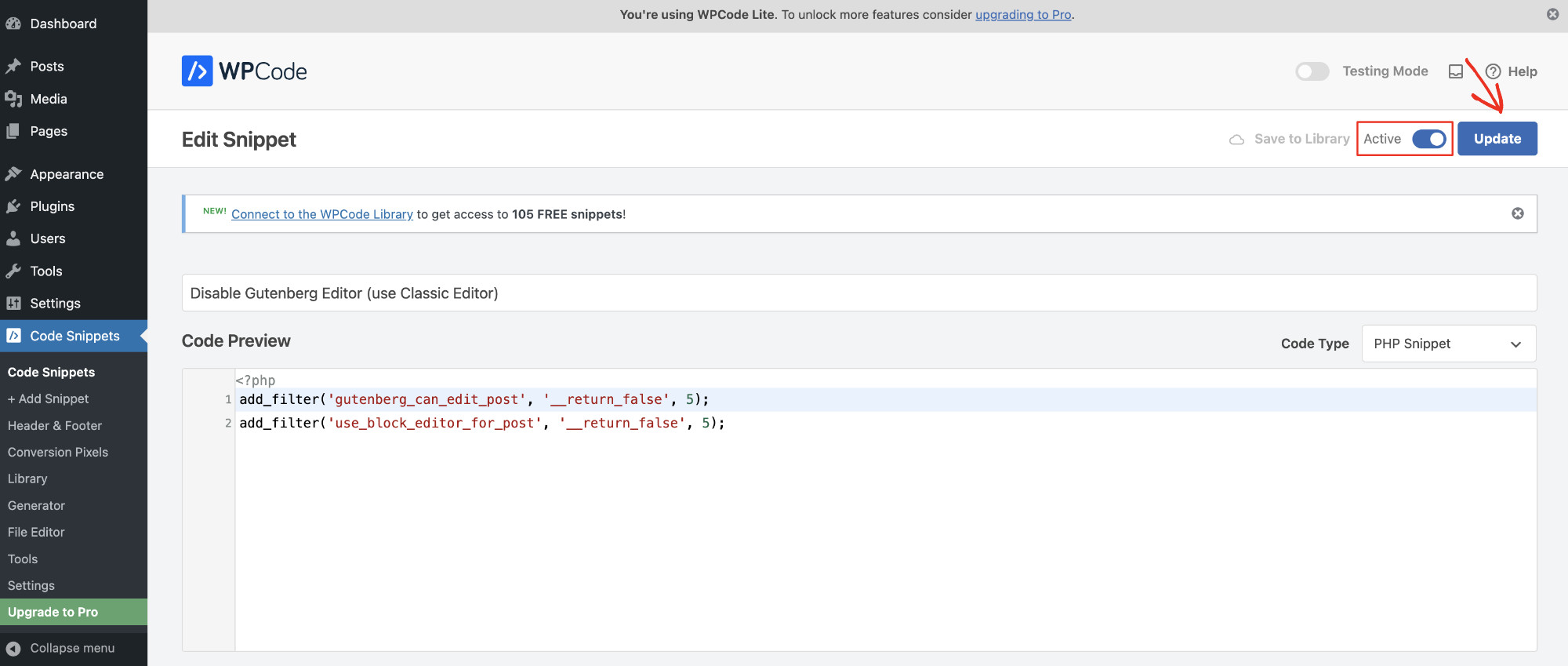Open the inbox notifications icon
The height and width of the screenshot is (666, 1568).
click(x=1456, y=71)
